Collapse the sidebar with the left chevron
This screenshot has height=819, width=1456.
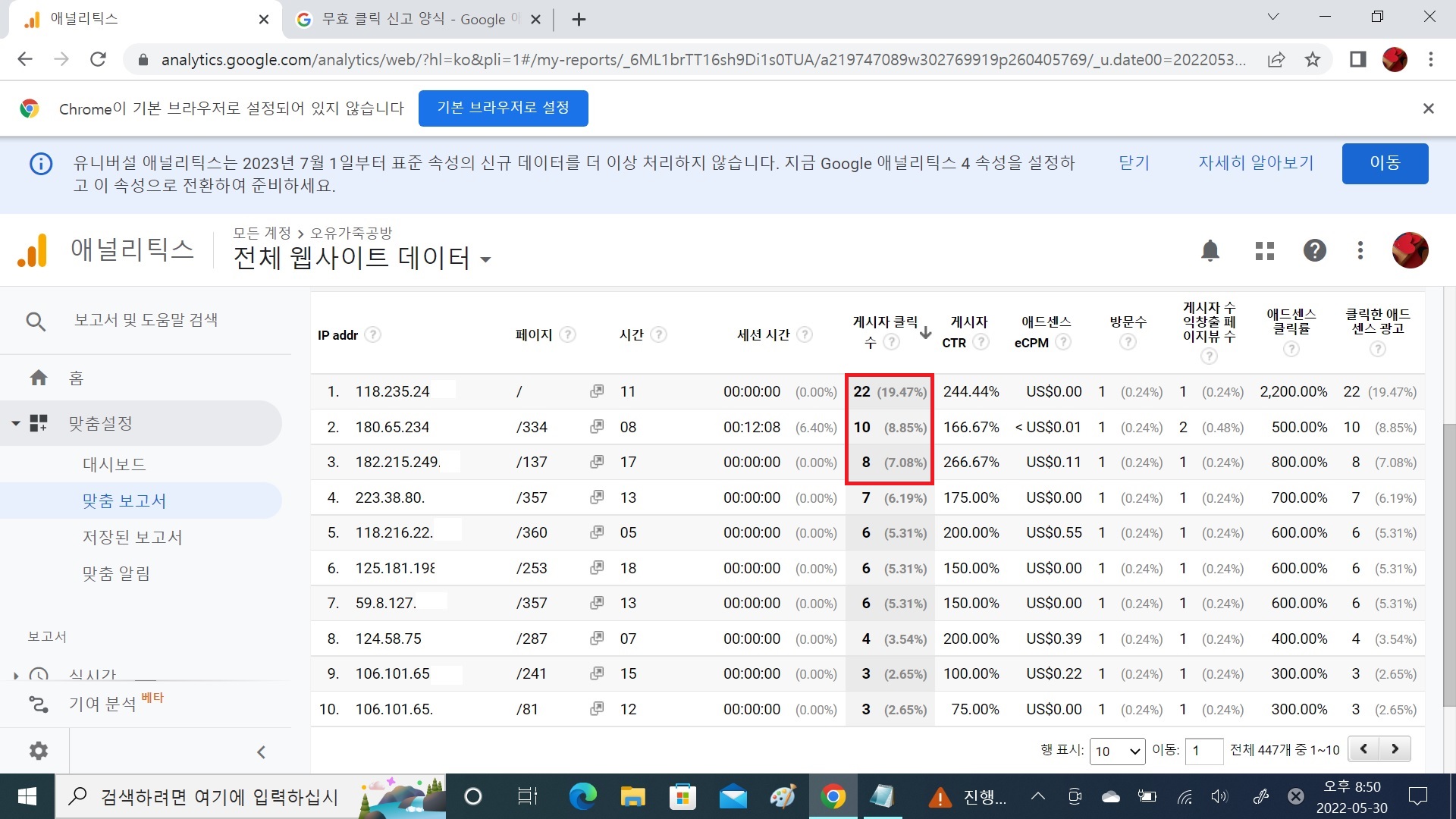[261, 752]
